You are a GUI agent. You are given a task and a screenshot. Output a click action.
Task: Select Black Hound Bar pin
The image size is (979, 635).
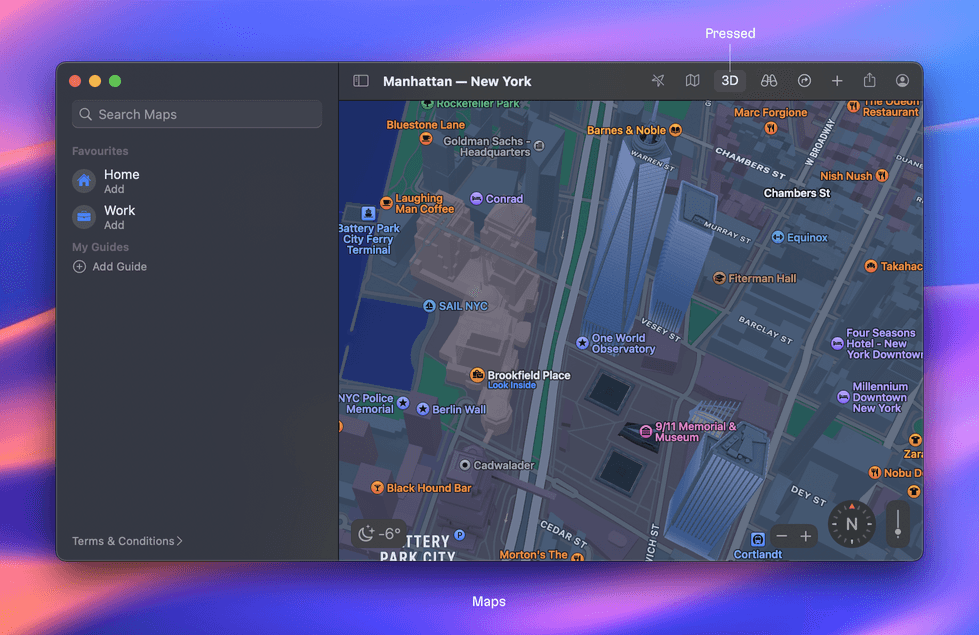pos(377,488)
